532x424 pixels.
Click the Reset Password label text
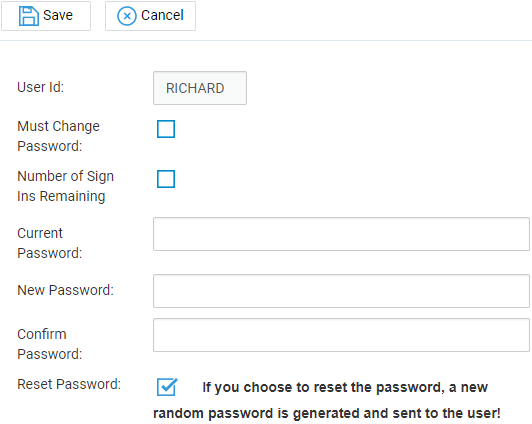69,384
